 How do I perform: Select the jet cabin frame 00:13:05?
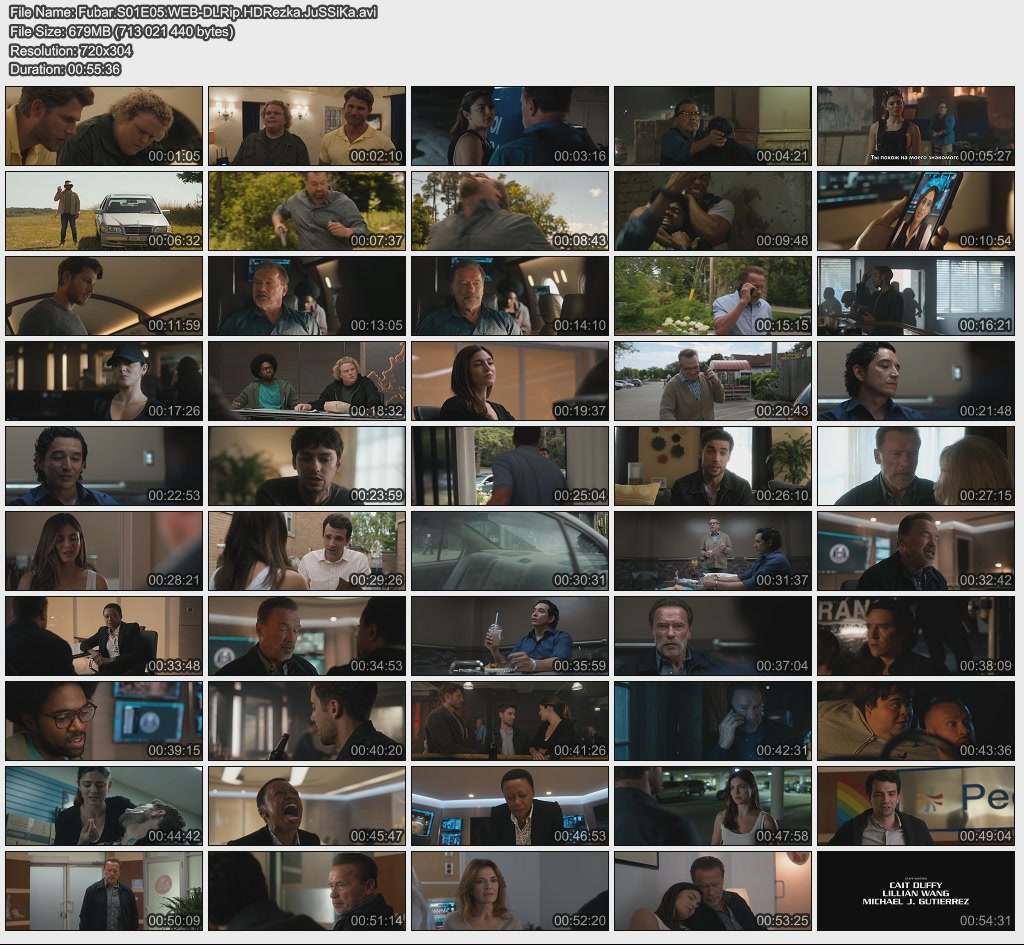(x=307, y=296)
